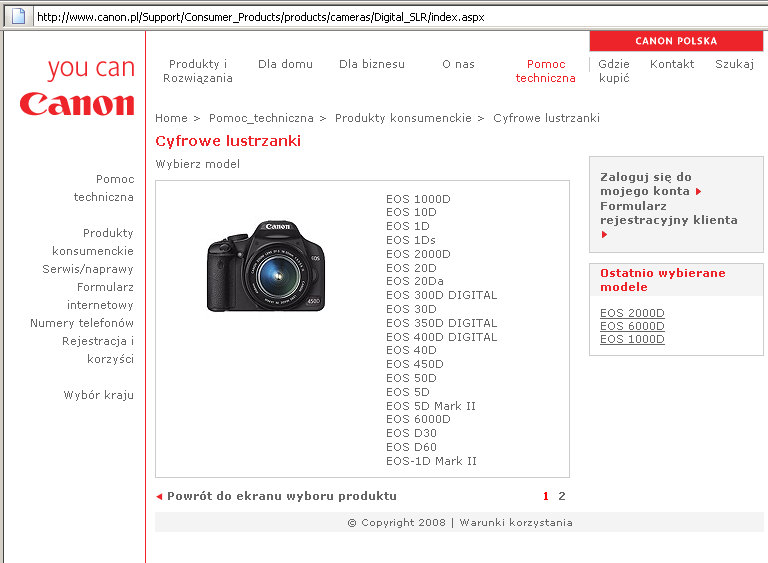Open recently chosen EOS 1000D link
The image size is (768, 563).
pyautogui.click(x=632, y=339)
